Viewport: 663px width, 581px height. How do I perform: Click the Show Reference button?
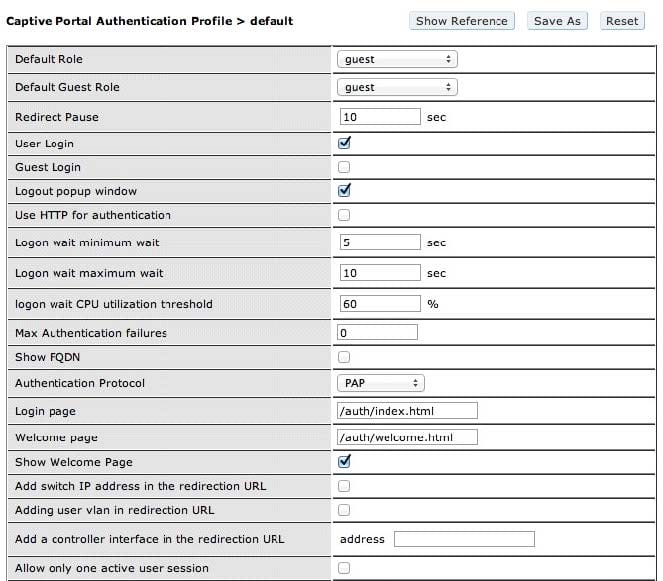click(x=461, y=21)
